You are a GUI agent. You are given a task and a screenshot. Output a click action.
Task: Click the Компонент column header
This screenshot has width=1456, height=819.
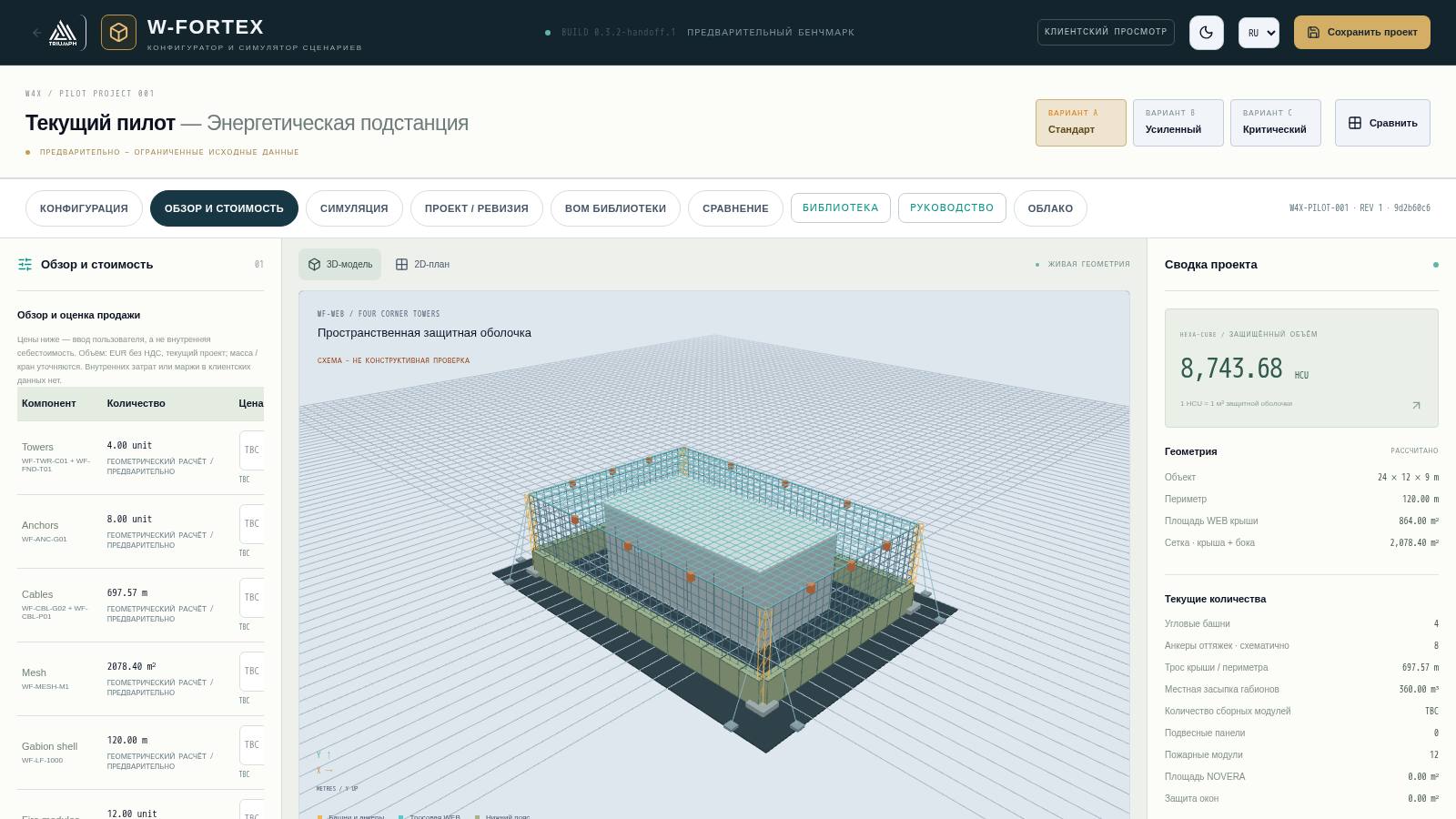click(x=49, y=403)
